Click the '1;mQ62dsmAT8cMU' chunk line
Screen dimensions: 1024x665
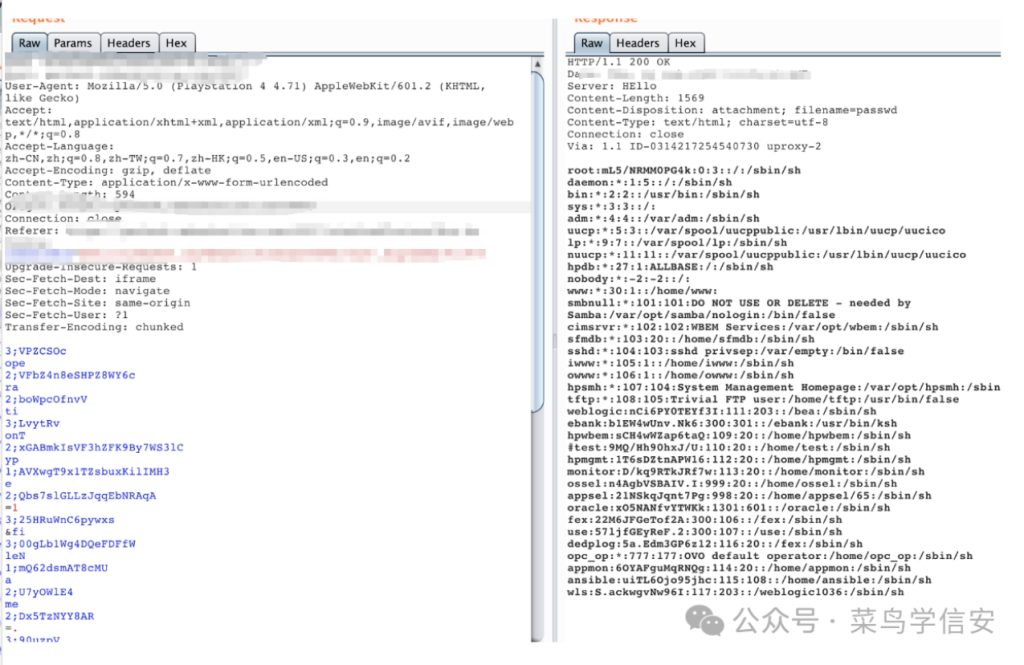coord(56,568)
